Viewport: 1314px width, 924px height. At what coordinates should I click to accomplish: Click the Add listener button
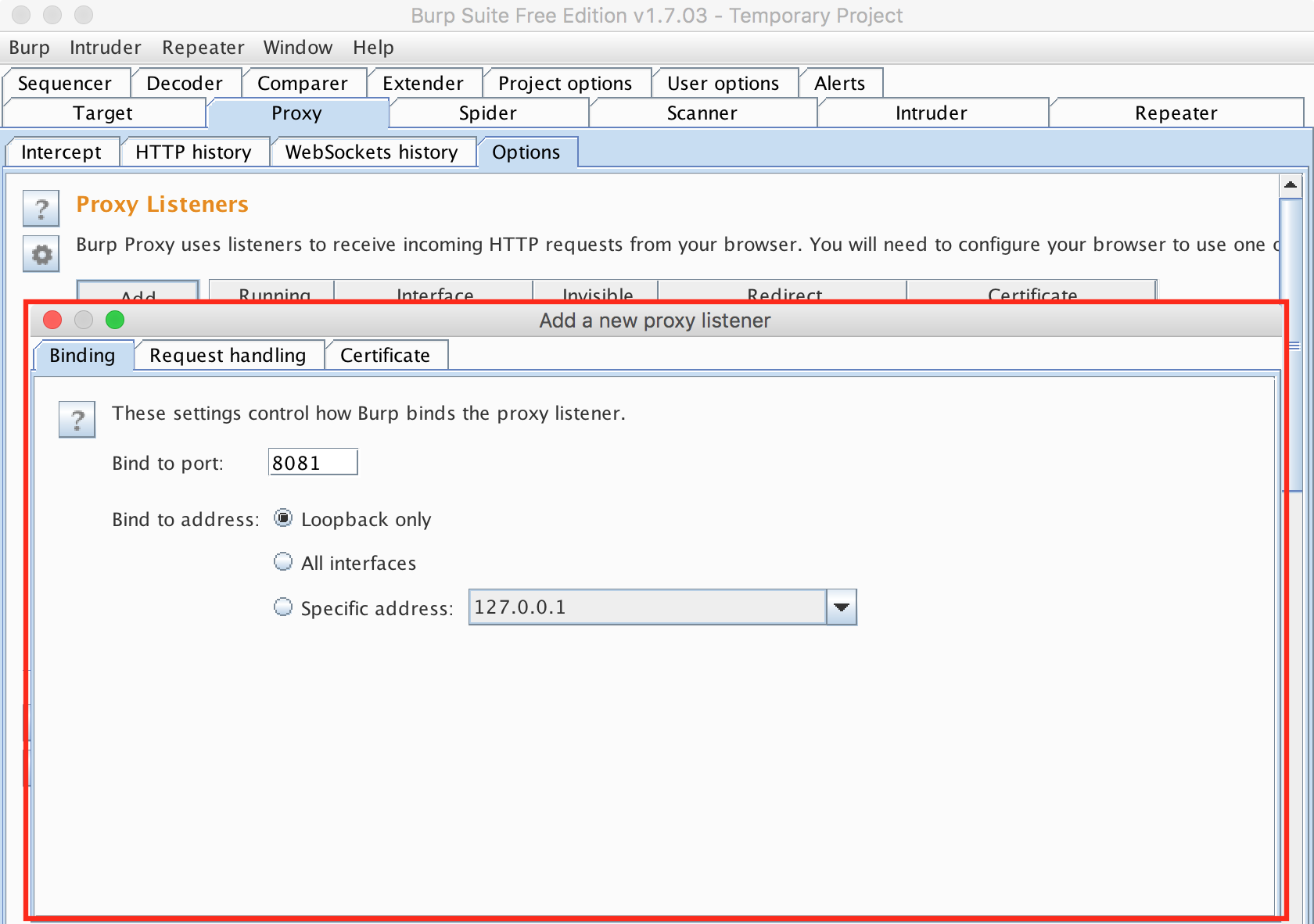pos(138,292)
